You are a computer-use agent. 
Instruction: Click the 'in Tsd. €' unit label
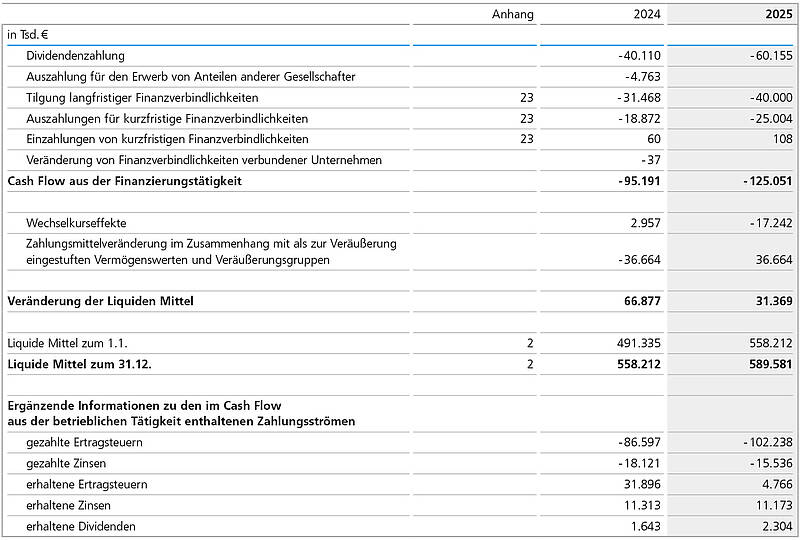click(x=28, y=35)
